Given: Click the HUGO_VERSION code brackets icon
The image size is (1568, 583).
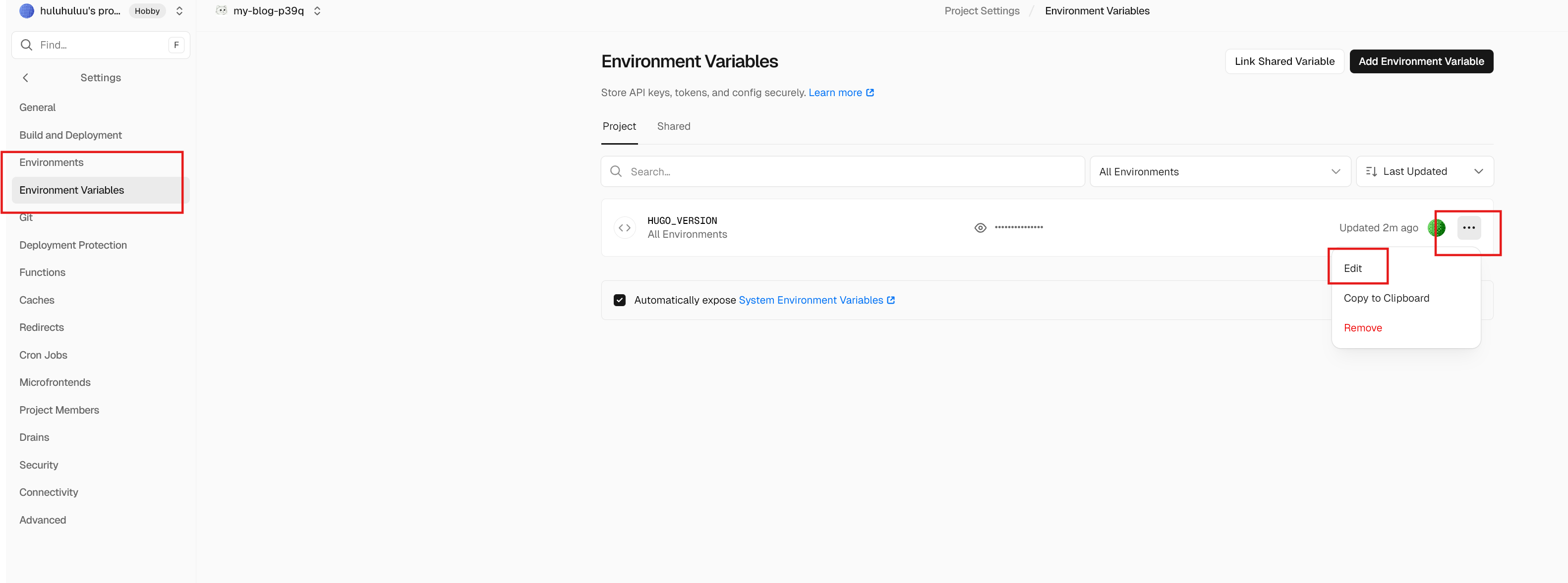Looking at the screenshot, I should (625, 228).
